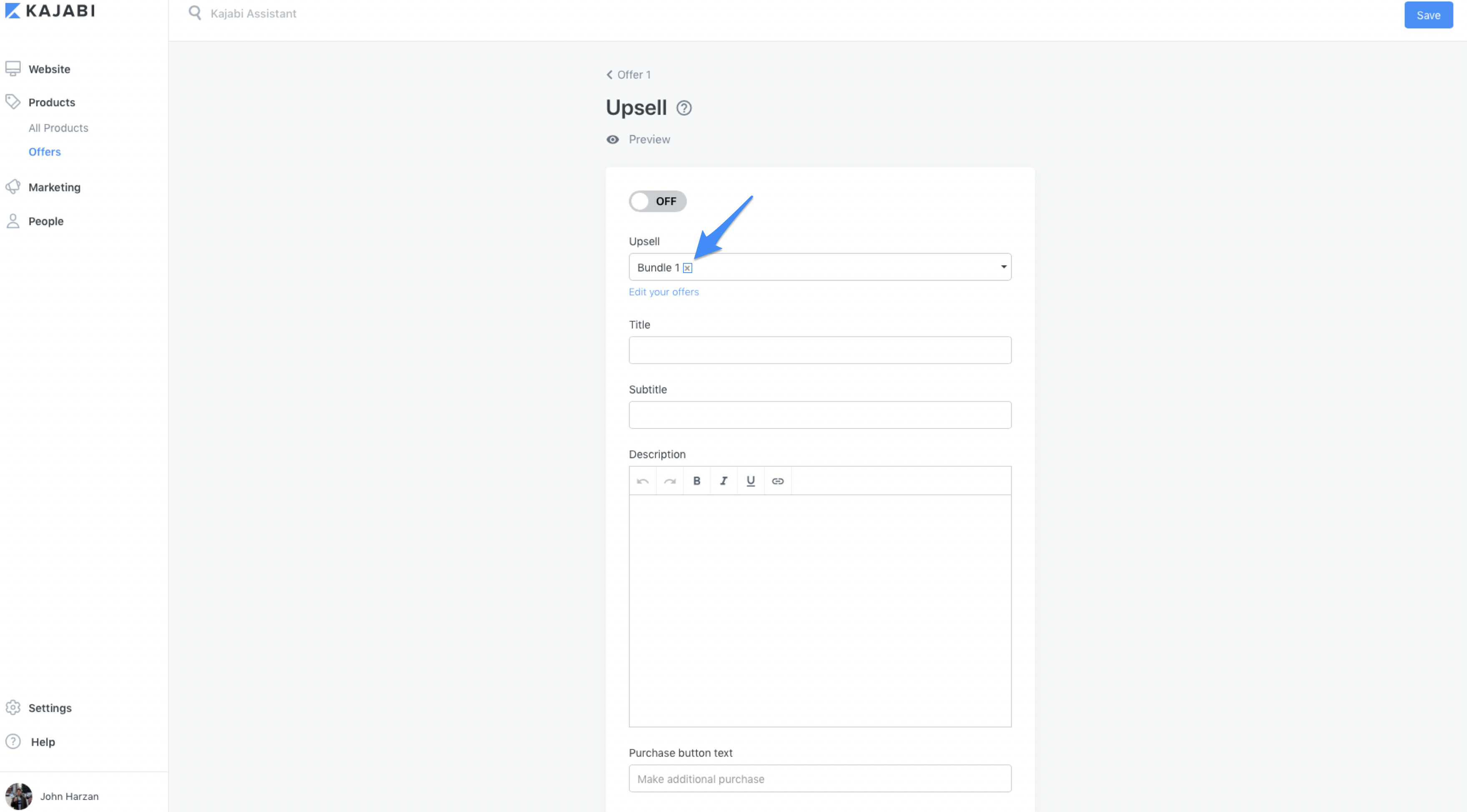Insert a link in the Description editor

pos(777,481)
